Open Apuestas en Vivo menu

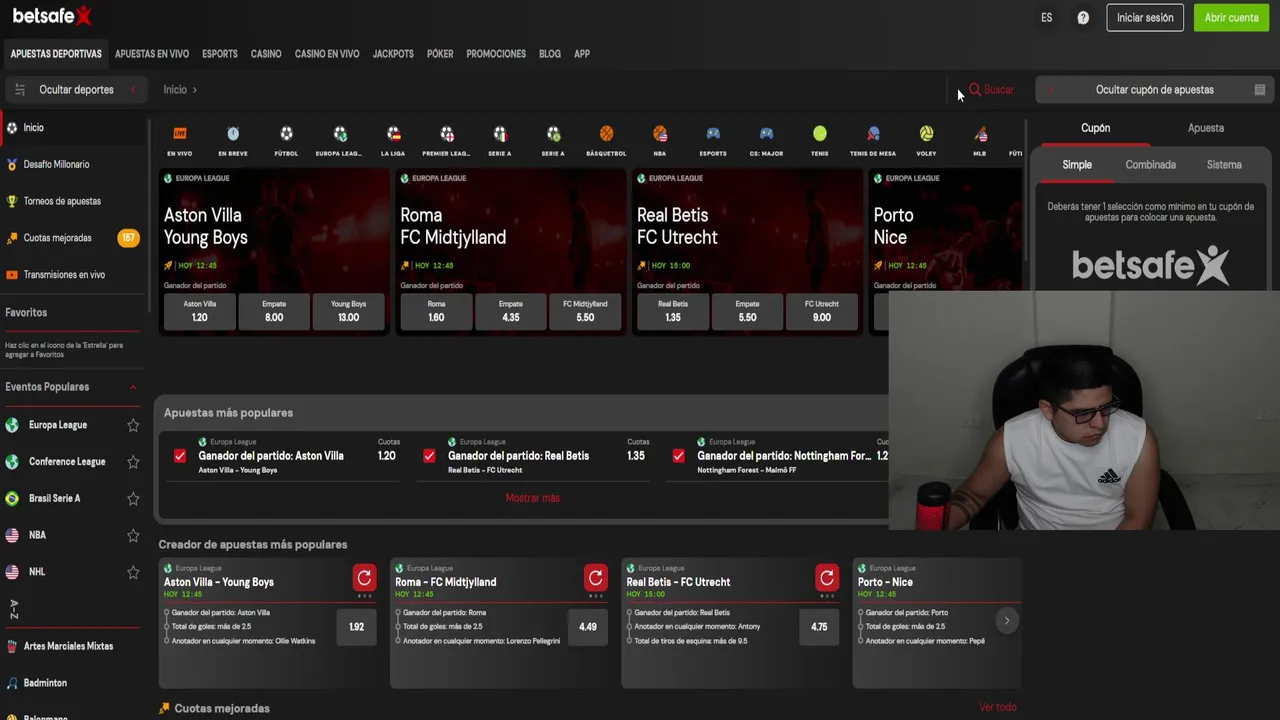click(x=152, y=54)
